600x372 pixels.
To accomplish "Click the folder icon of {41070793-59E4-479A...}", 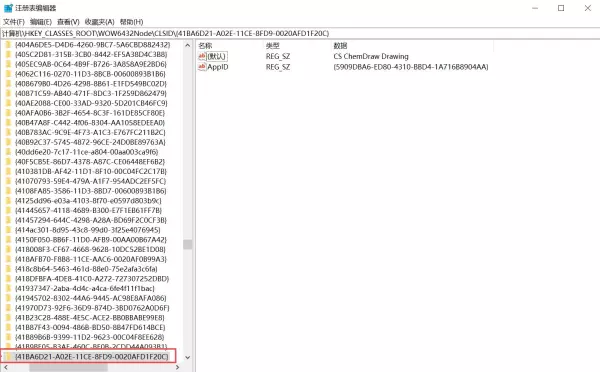I will [x=8, y=181].
